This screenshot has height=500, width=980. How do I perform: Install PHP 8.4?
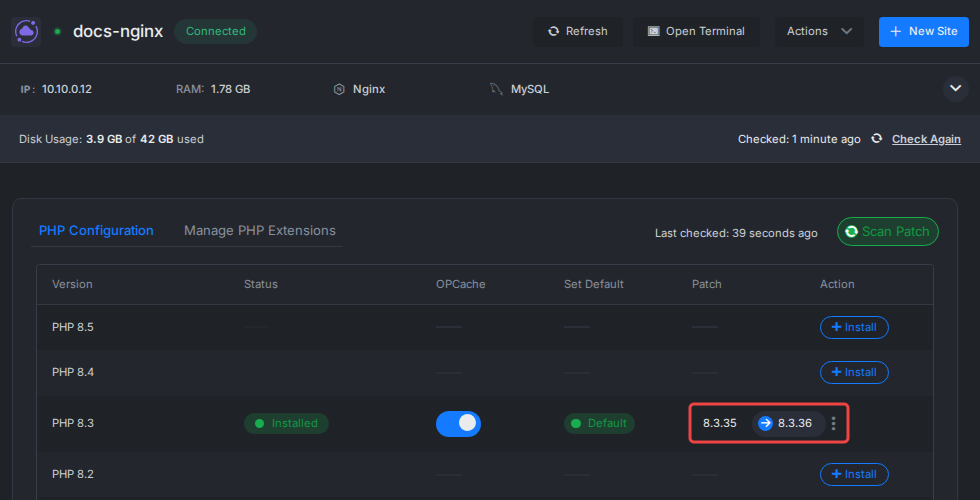coord(854,372)
